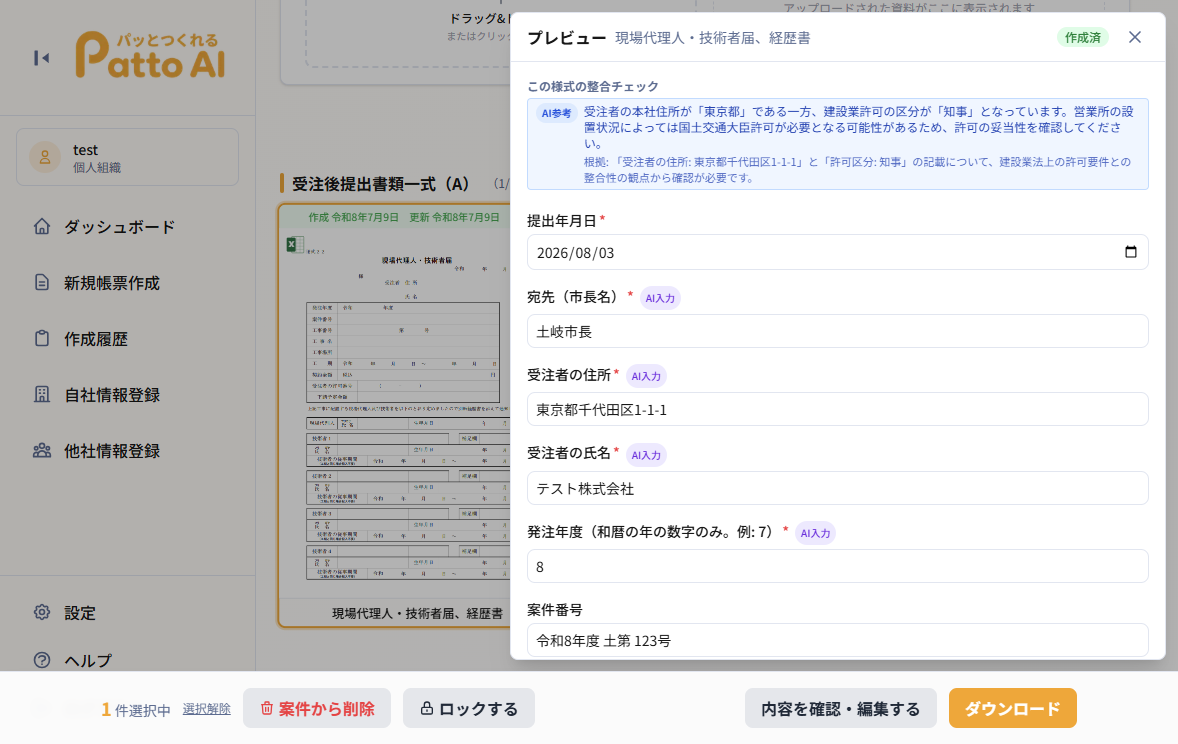
Task: Collapse the sidebar with the arrow icon
Action: [41, 58]
